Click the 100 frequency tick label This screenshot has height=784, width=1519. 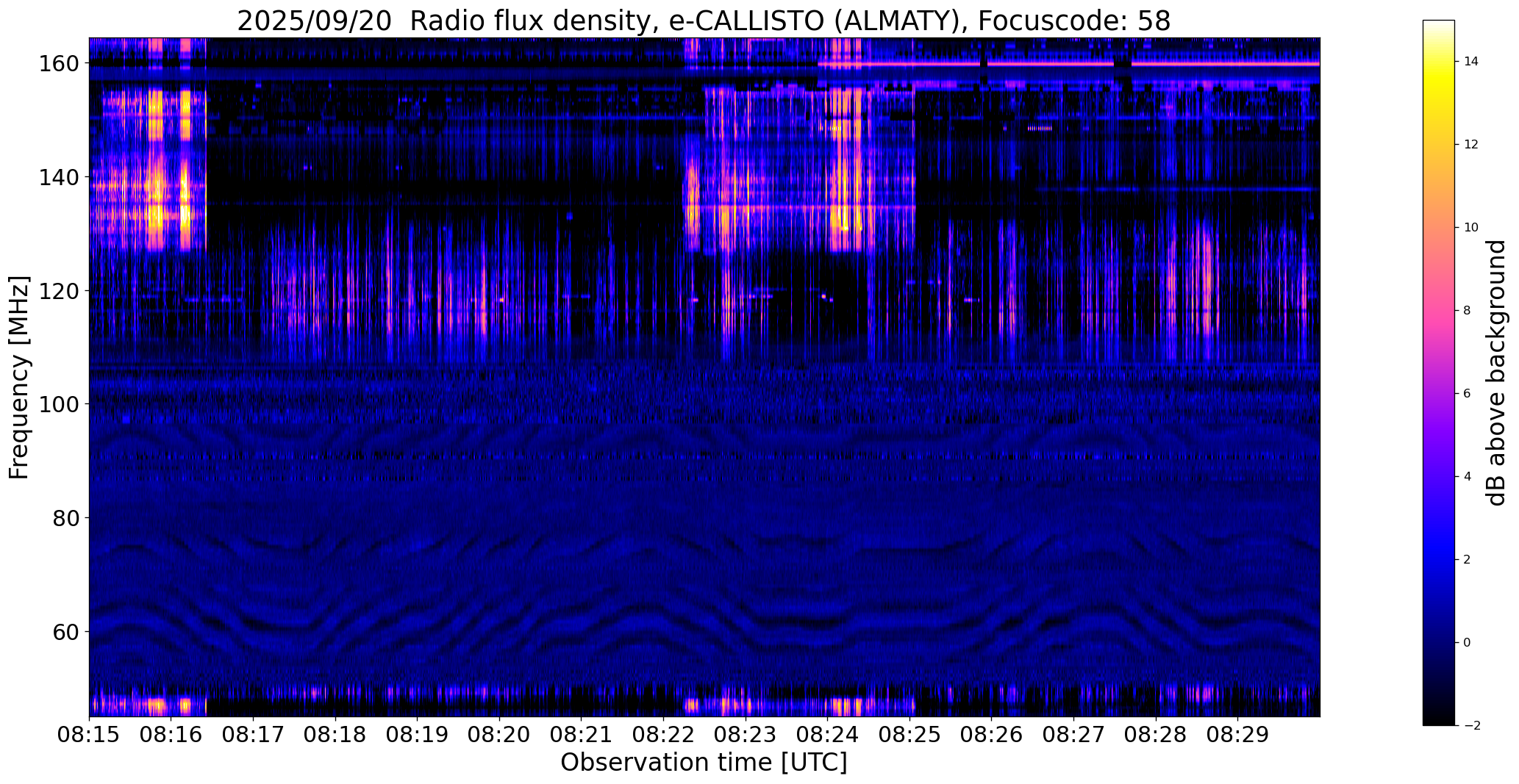click(60, 404)
